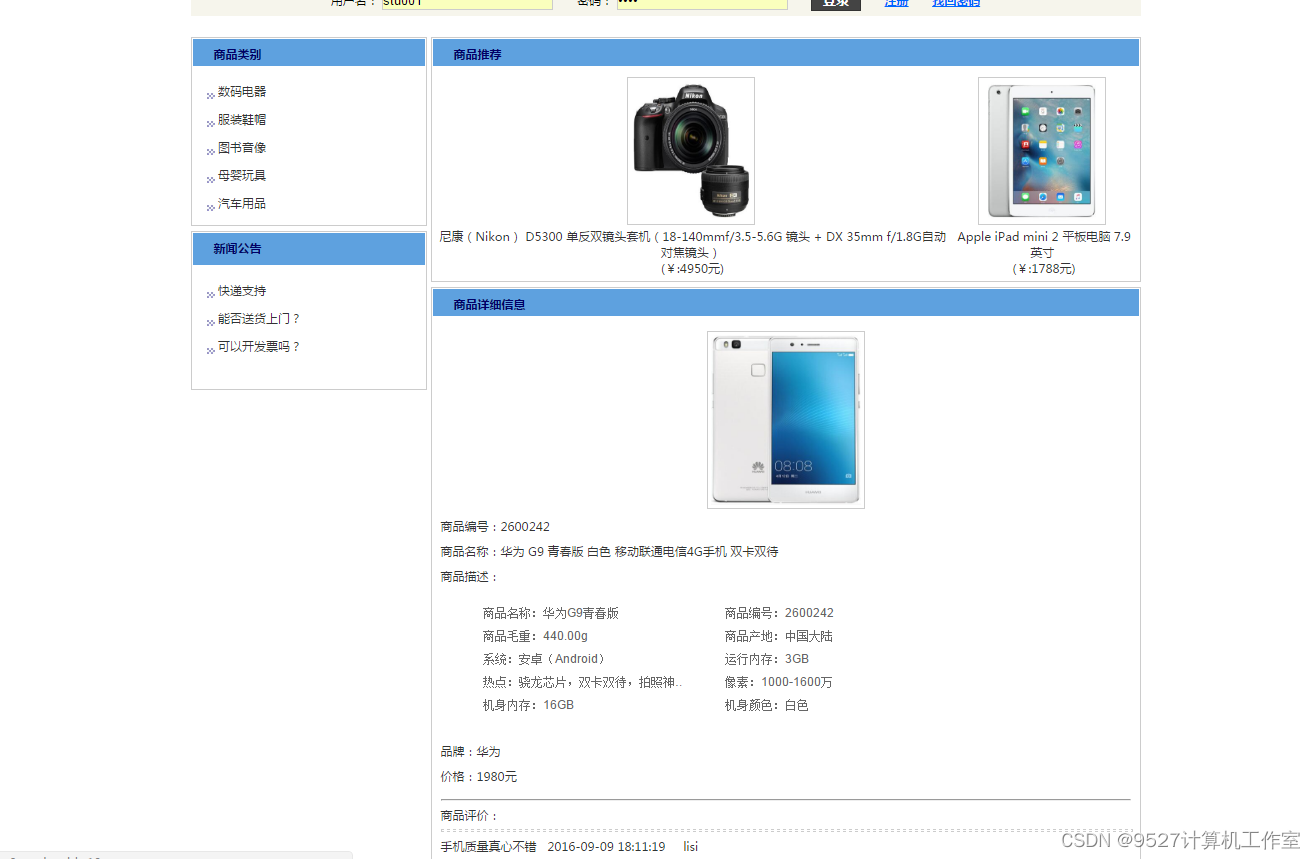This screenshot has height=859, width=1315.
Task: Open the 注册 registration link
Action: pyautogui.click(x=896, y=3)
